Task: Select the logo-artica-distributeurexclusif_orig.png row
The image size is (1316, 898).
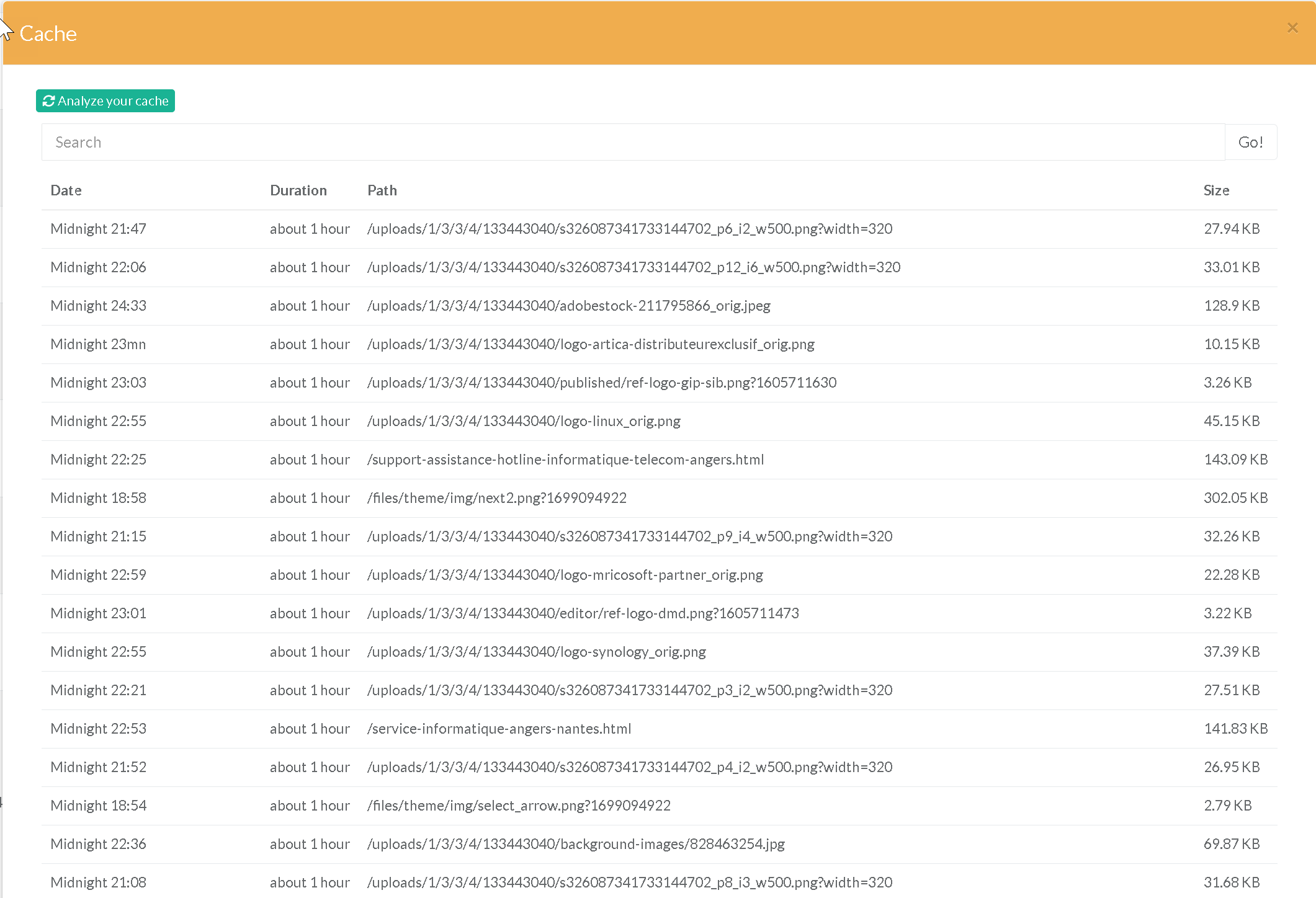Action: click(x=590, y=344)
